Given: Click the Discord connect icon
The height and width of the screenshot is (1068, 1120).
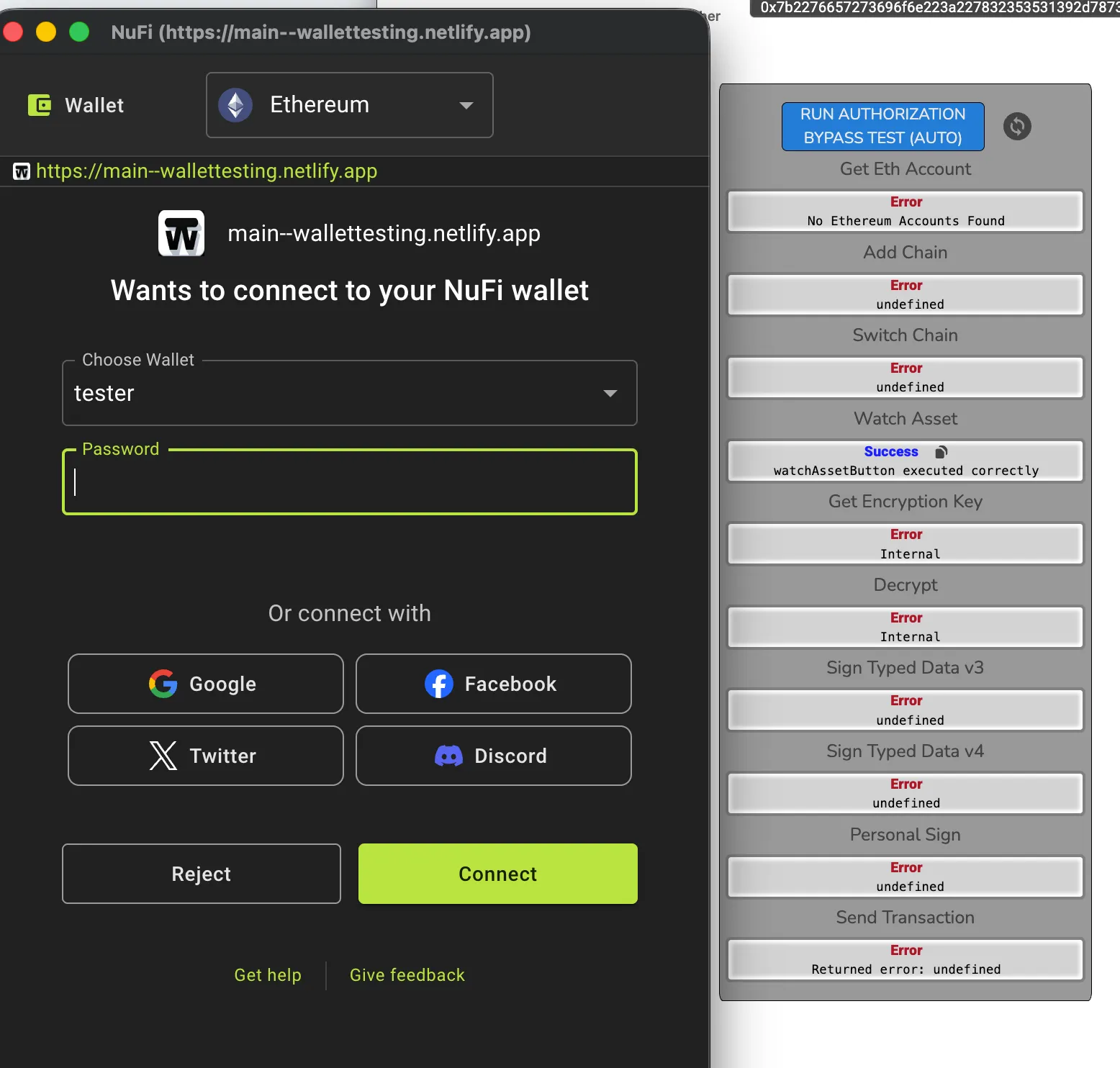Looking at the screenshot, I should pos(449,756).
